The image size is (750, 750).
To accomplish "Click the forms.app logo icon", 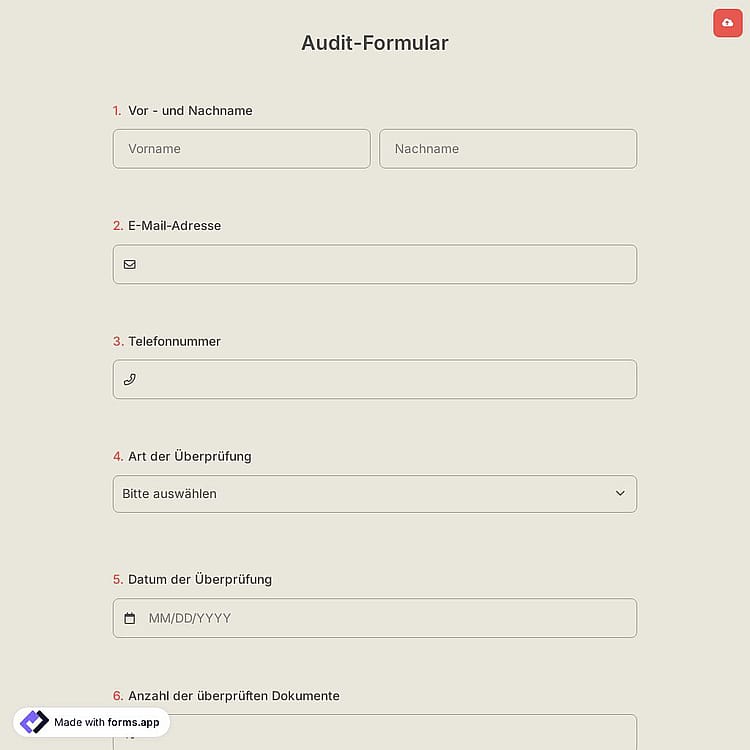I will point(34,722).
